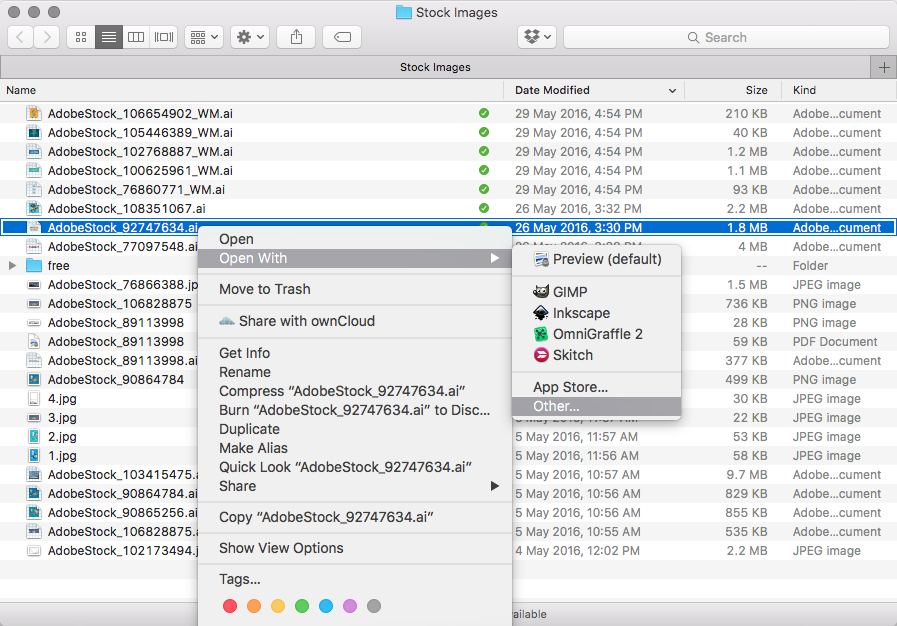Go back with the back arrow
Viewport: 897px width, 626px height.
(20, 37)
